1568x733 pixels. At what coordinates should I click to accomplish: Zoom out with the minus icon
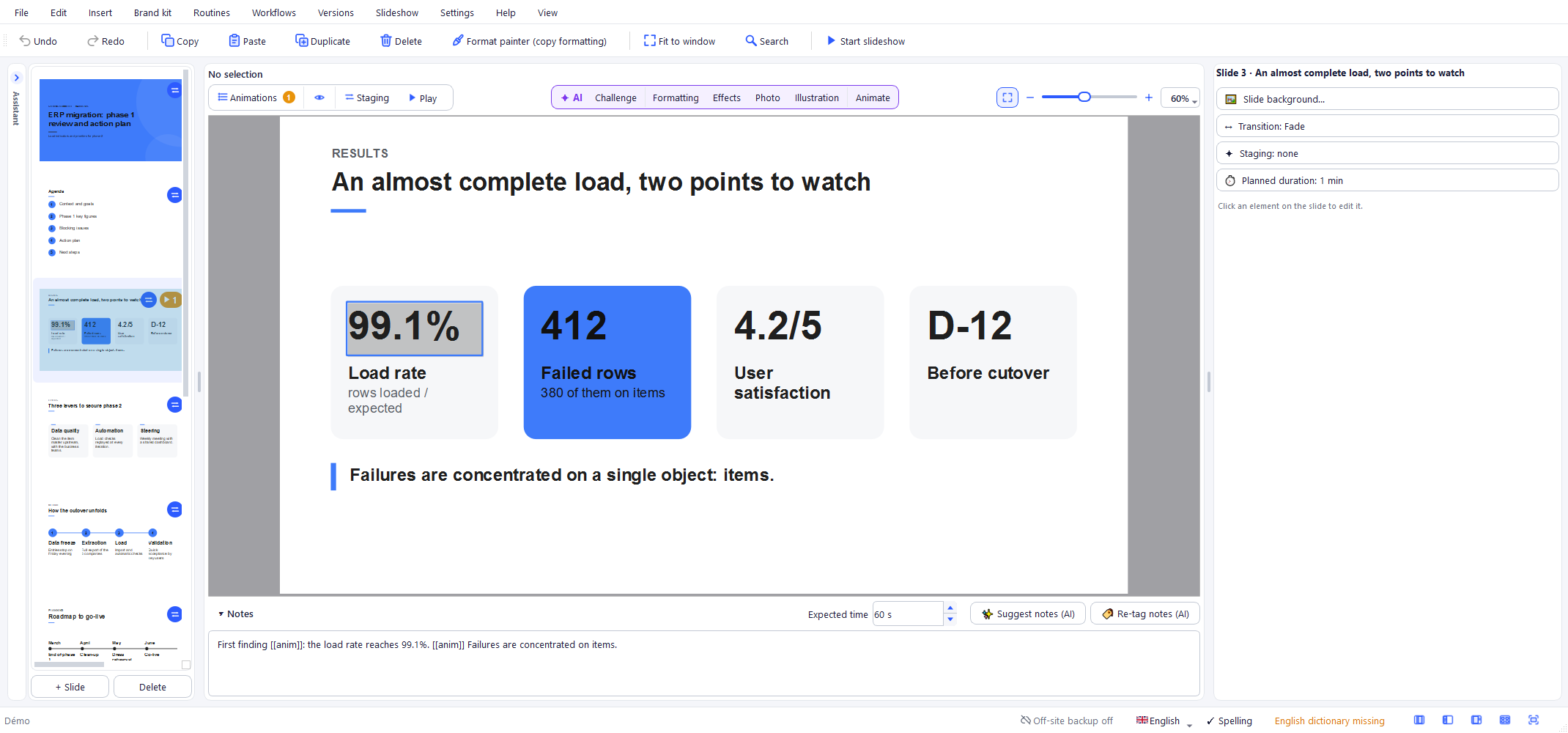[x=1030, y=97]
